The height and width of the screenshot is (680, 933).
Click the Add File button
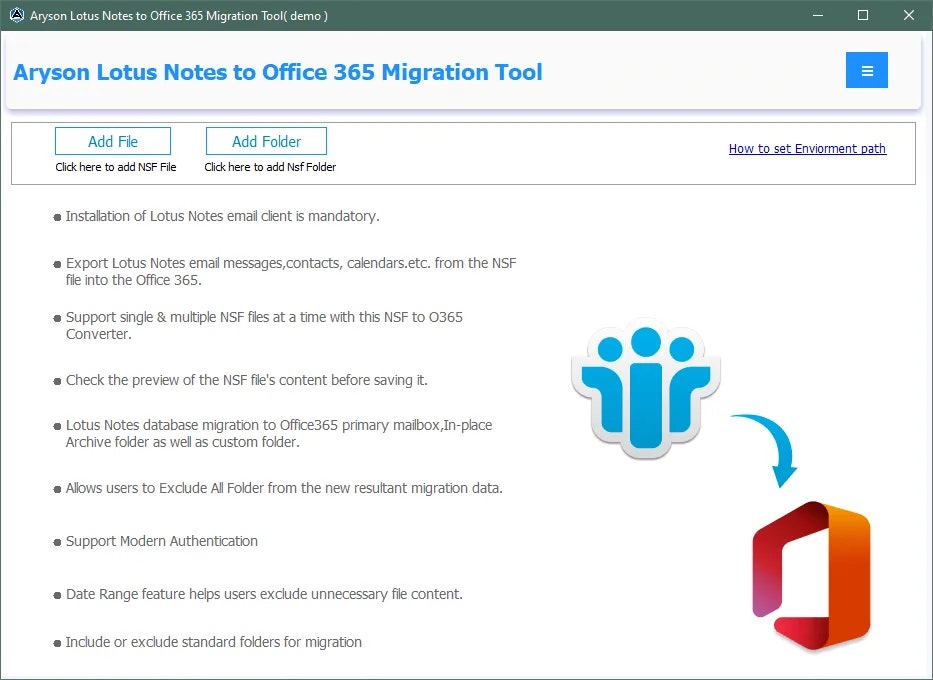coord(113,142)
